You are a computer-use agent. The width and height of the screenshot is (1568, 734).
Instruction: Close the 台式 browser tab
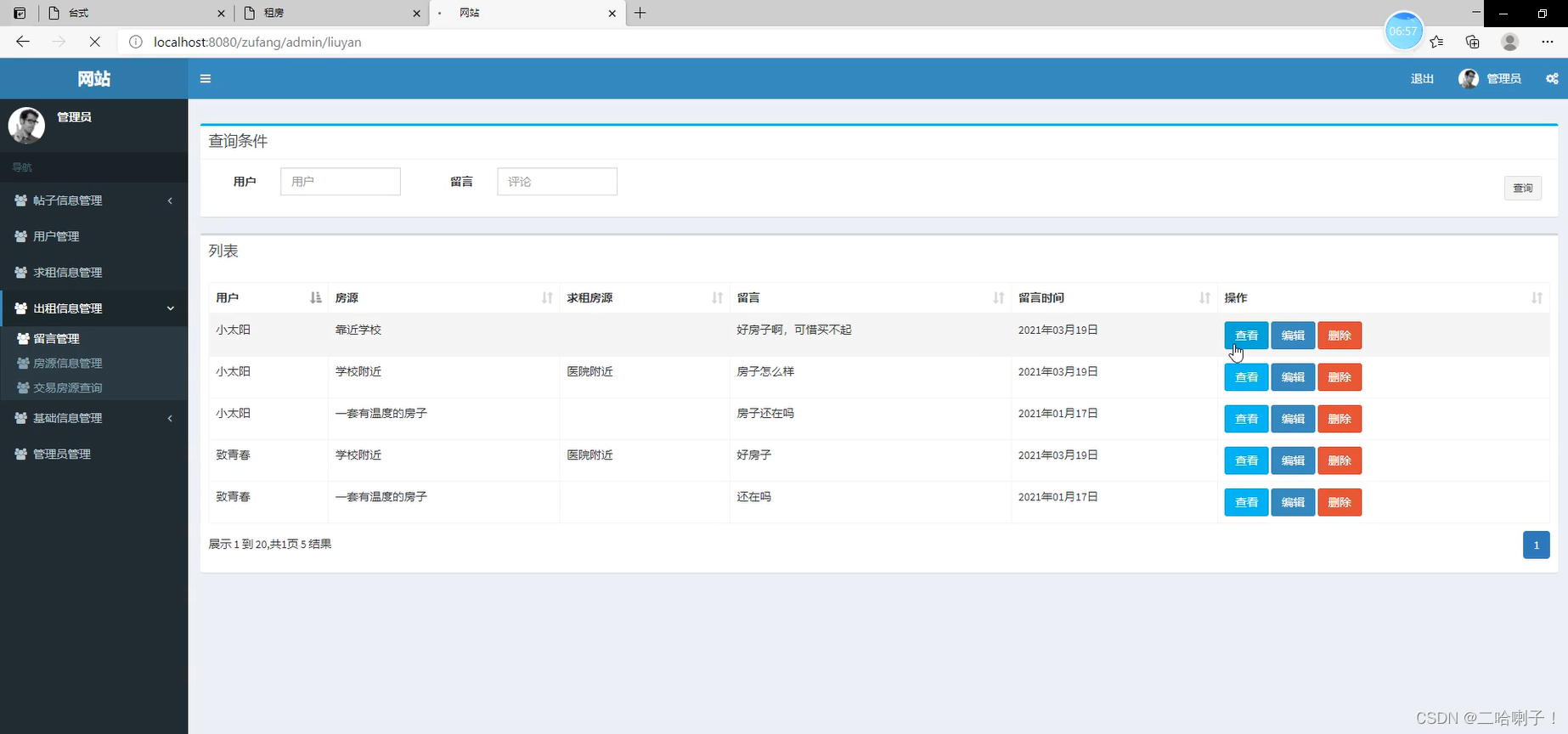(221, 14)
